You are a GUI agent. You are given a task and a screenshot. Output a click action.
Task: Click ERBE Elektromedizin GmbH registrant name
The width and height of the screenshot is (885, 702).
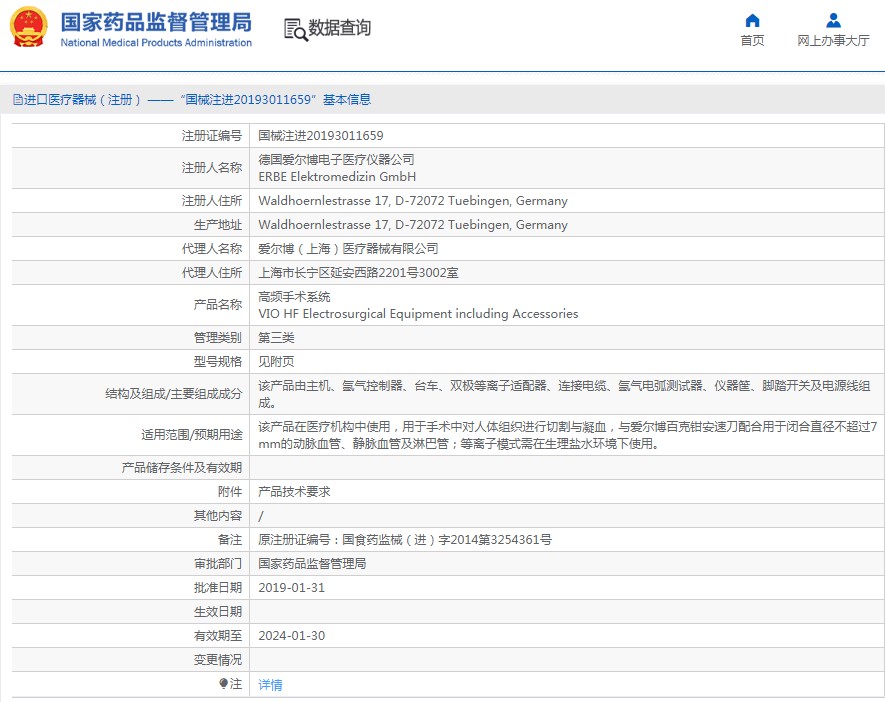point(337,177)
